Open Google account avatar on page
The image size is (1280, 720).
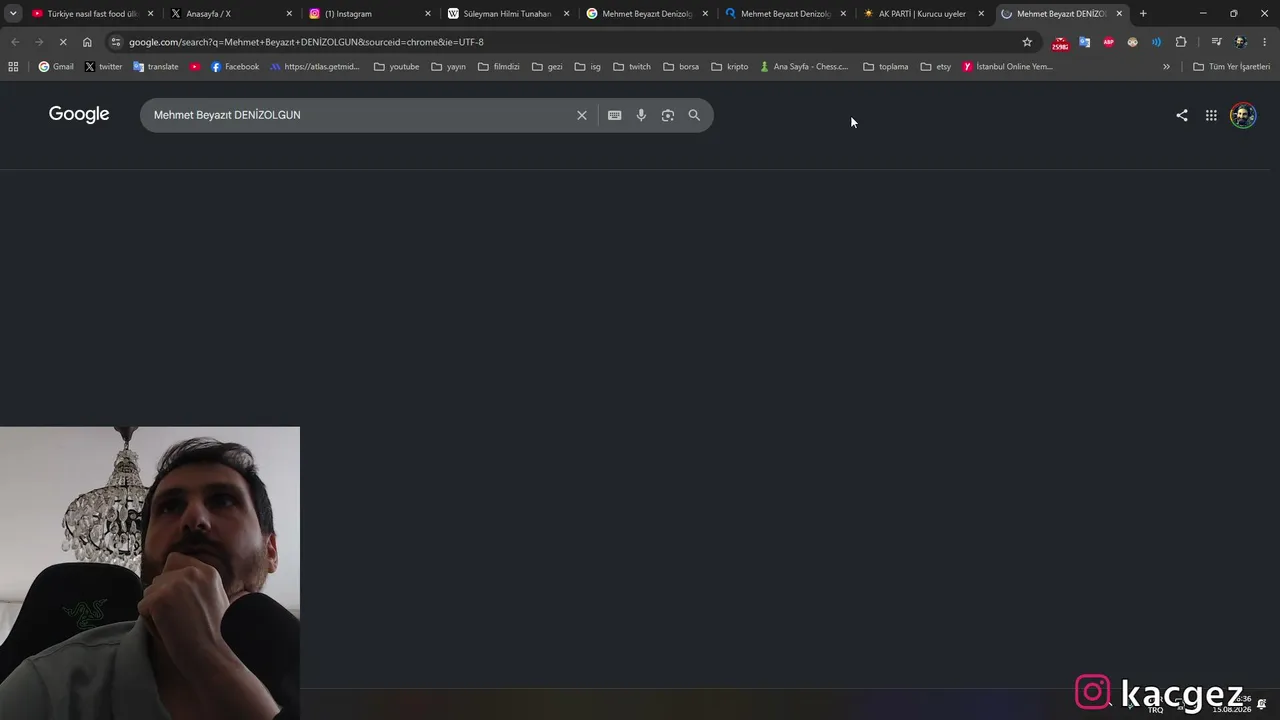coord(1243,115)
